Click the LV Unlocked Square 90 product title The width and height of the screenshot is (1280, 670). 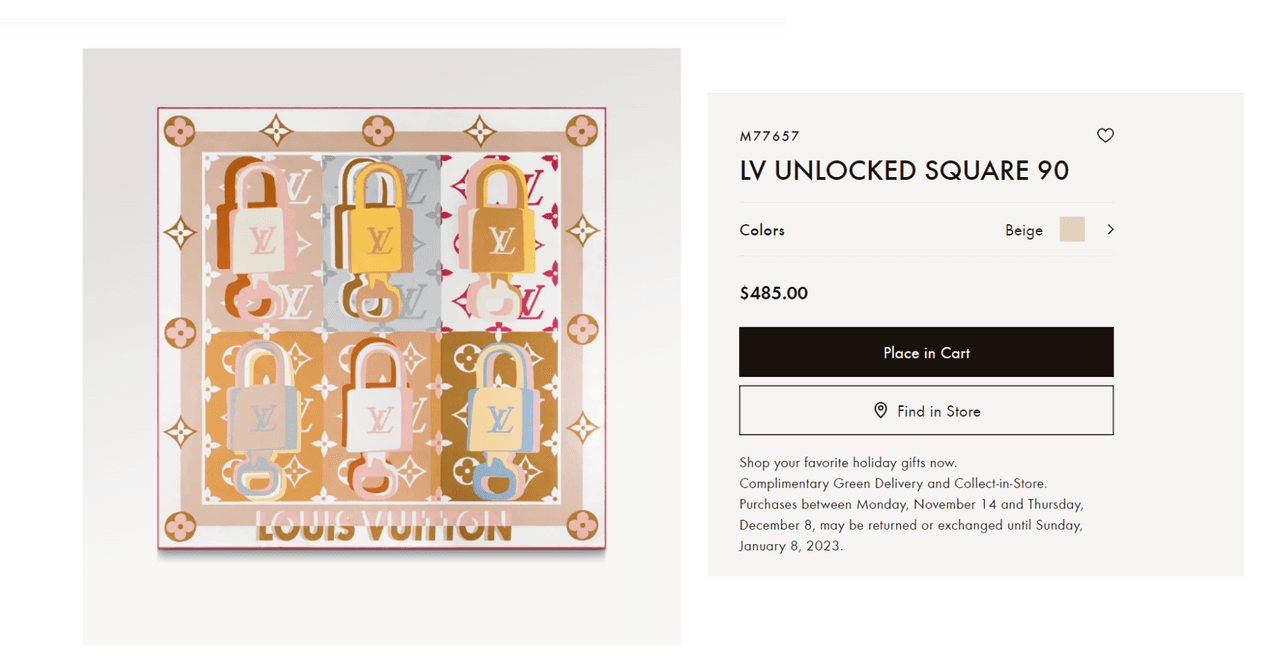(904, 171)
